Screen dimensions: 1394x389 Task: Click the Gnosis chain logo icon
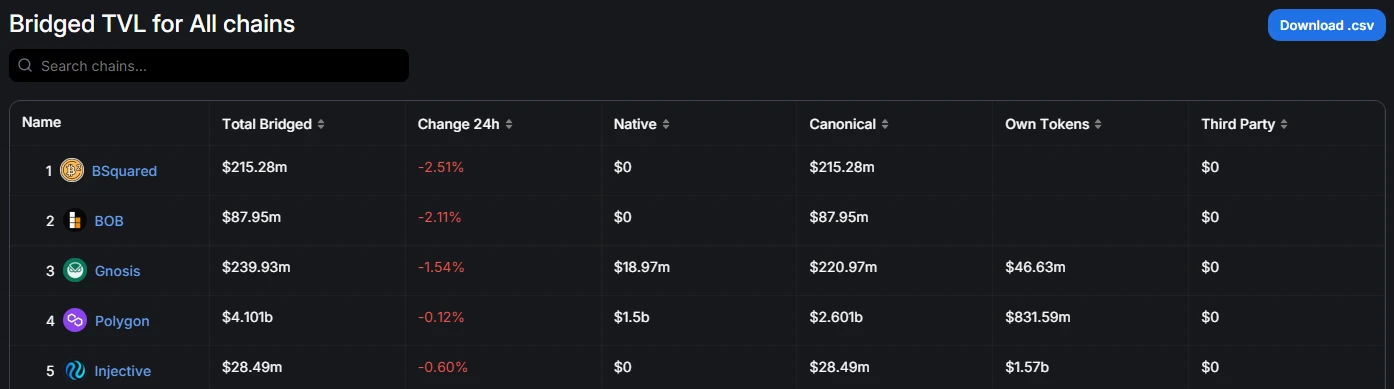75,271
